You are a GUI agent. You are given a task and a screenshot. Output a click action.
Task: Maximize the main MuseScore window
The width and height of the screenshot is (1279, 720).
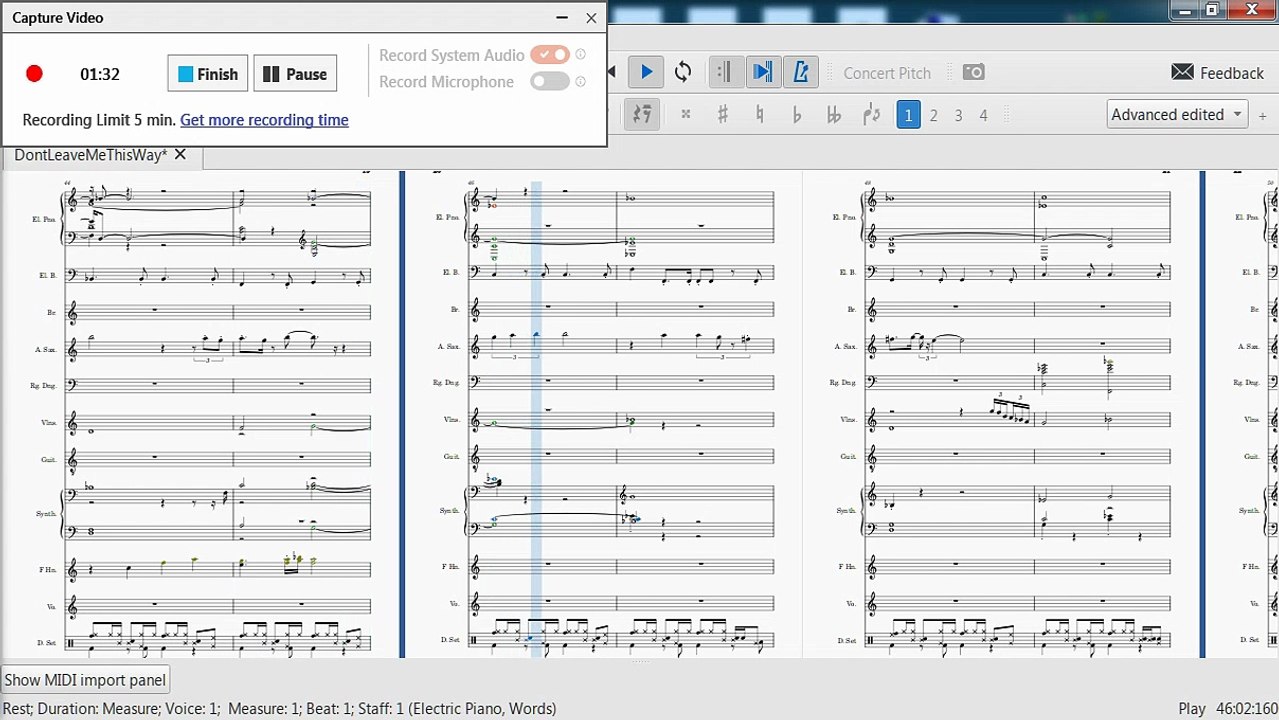click(x=1212, y=9)
